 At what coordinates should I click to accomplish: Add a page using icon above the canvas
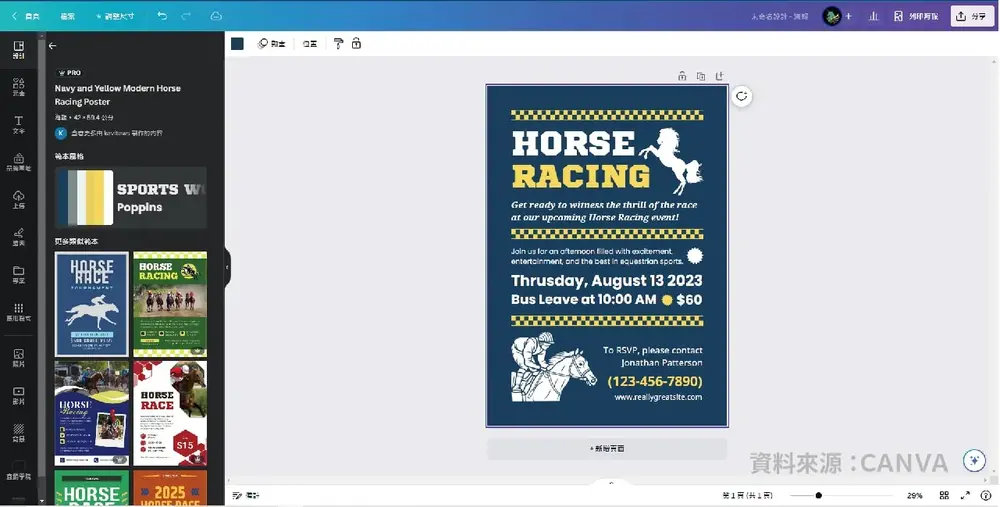(719, 77)
